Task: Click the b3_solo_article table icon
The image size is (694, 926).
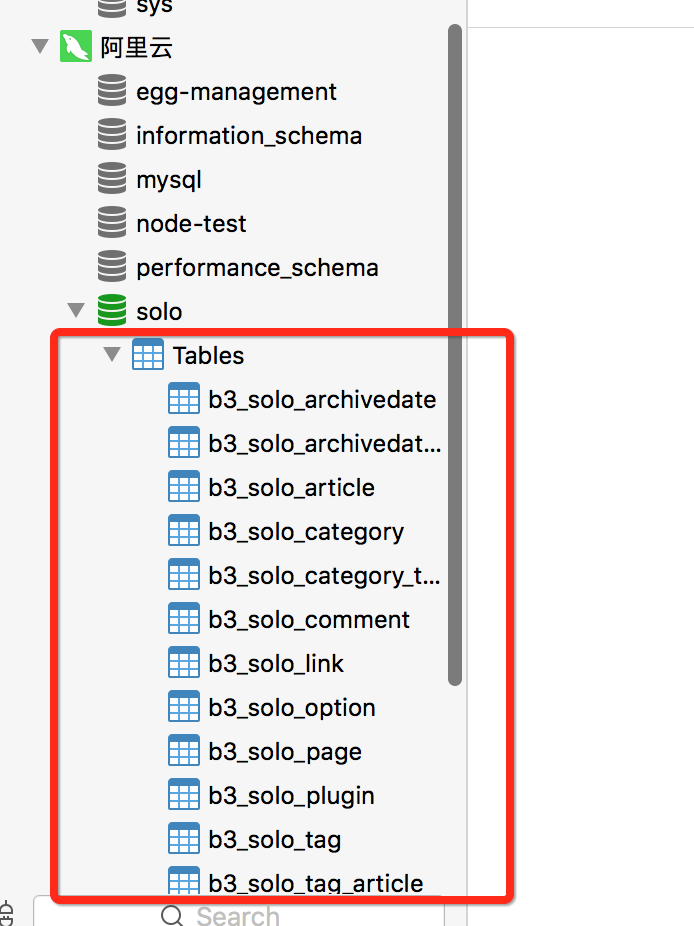Action: [184, 487]
